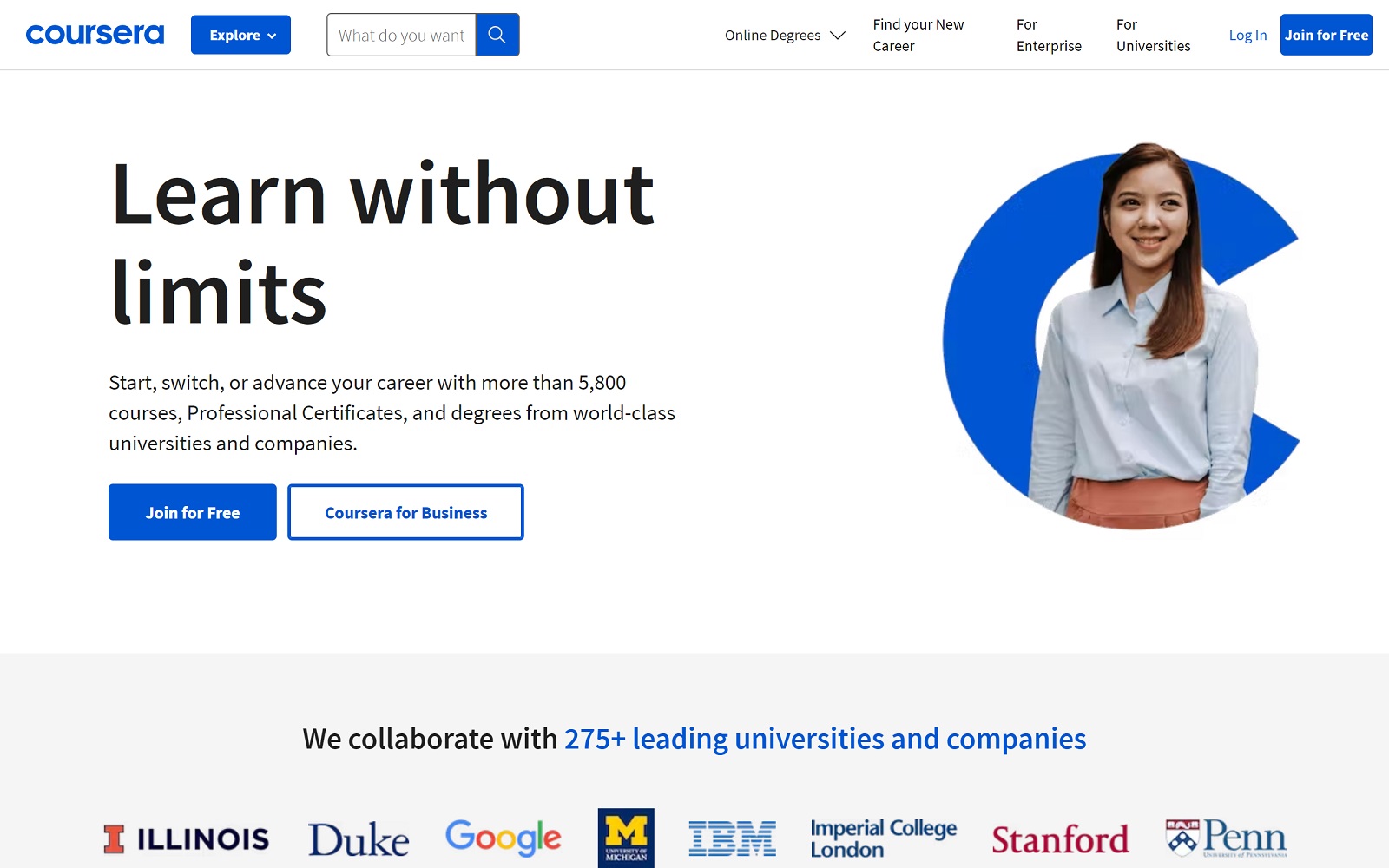The image size is (1389, 868).
Task: Go to For Enterprise page
Action: tap(1049, 35)
